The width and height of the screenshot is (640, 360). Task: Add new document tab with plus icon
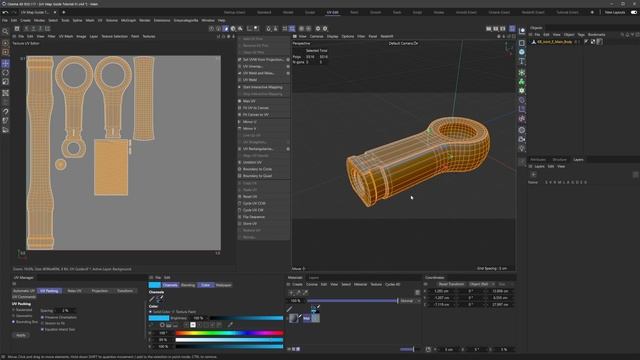(x=64, y=12)
